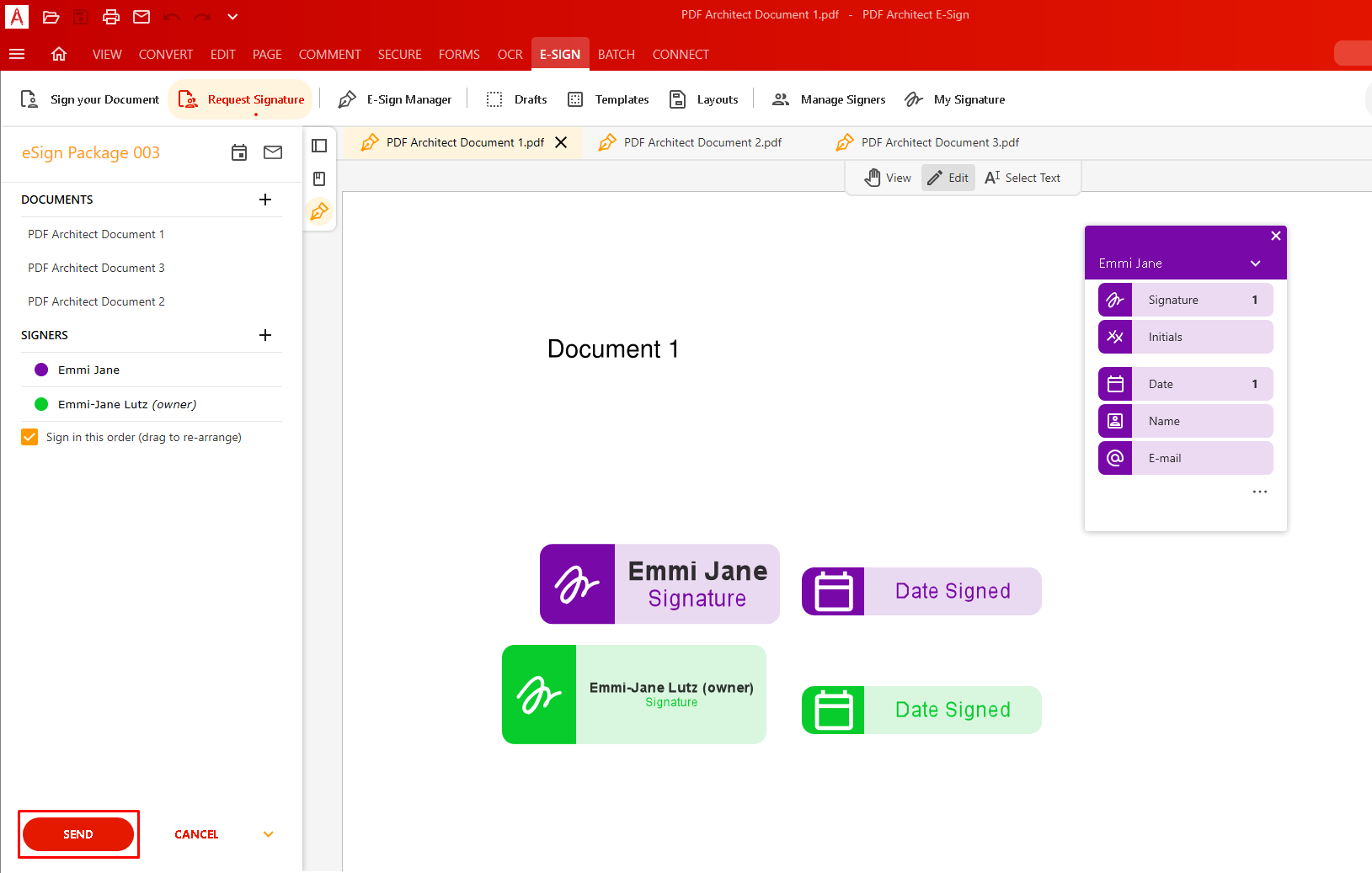This screenshot has width=1372, height=873.
Task: Activate Select Text tool
Action: 1023,178
